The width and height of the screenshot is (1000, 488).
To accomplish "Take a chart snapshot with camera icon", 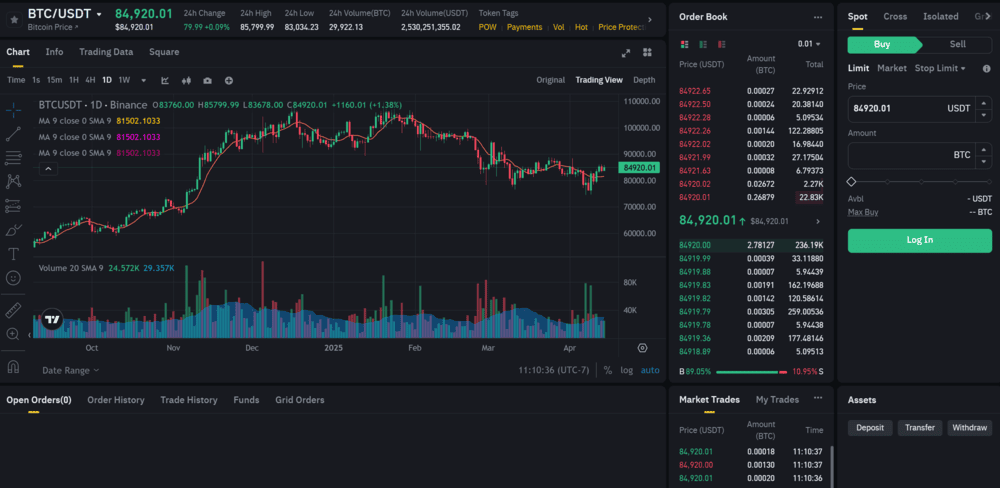I will tap(207, 80).
